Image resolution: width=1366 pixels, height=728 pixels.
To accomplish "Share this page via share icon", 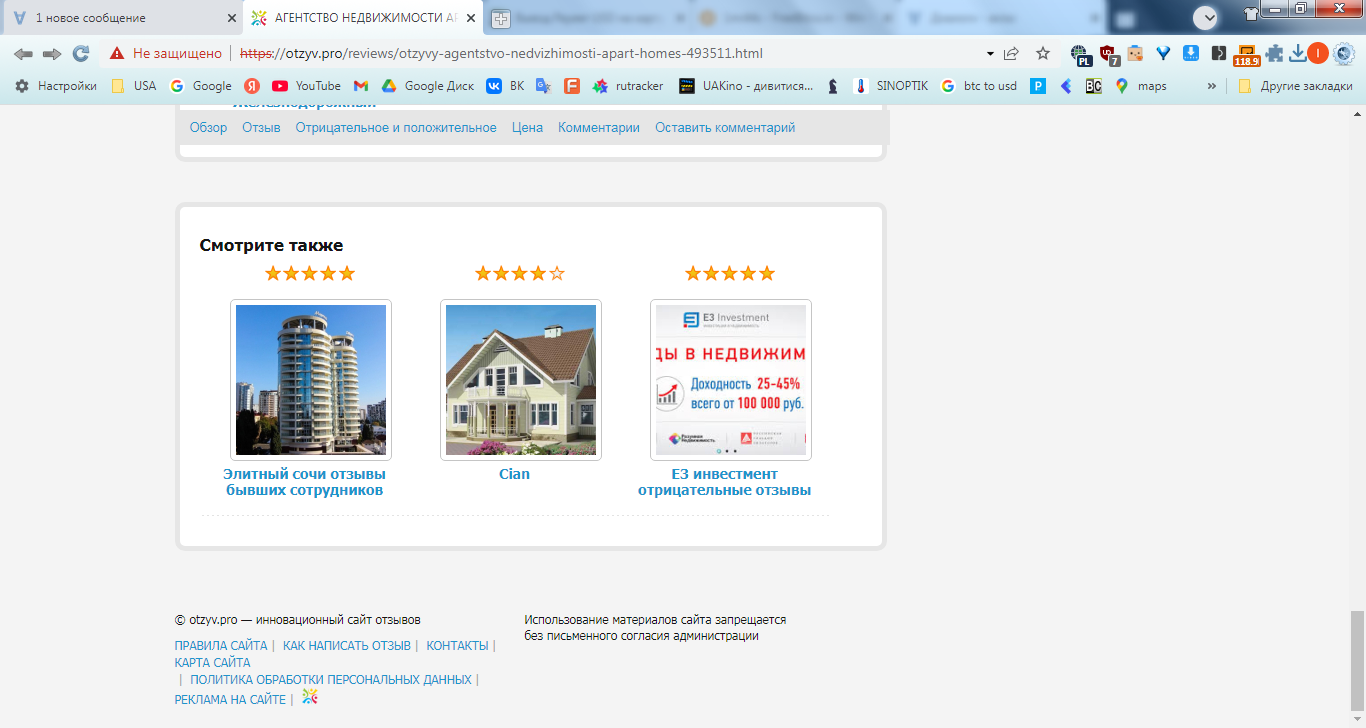I will tap(1011, 53).
